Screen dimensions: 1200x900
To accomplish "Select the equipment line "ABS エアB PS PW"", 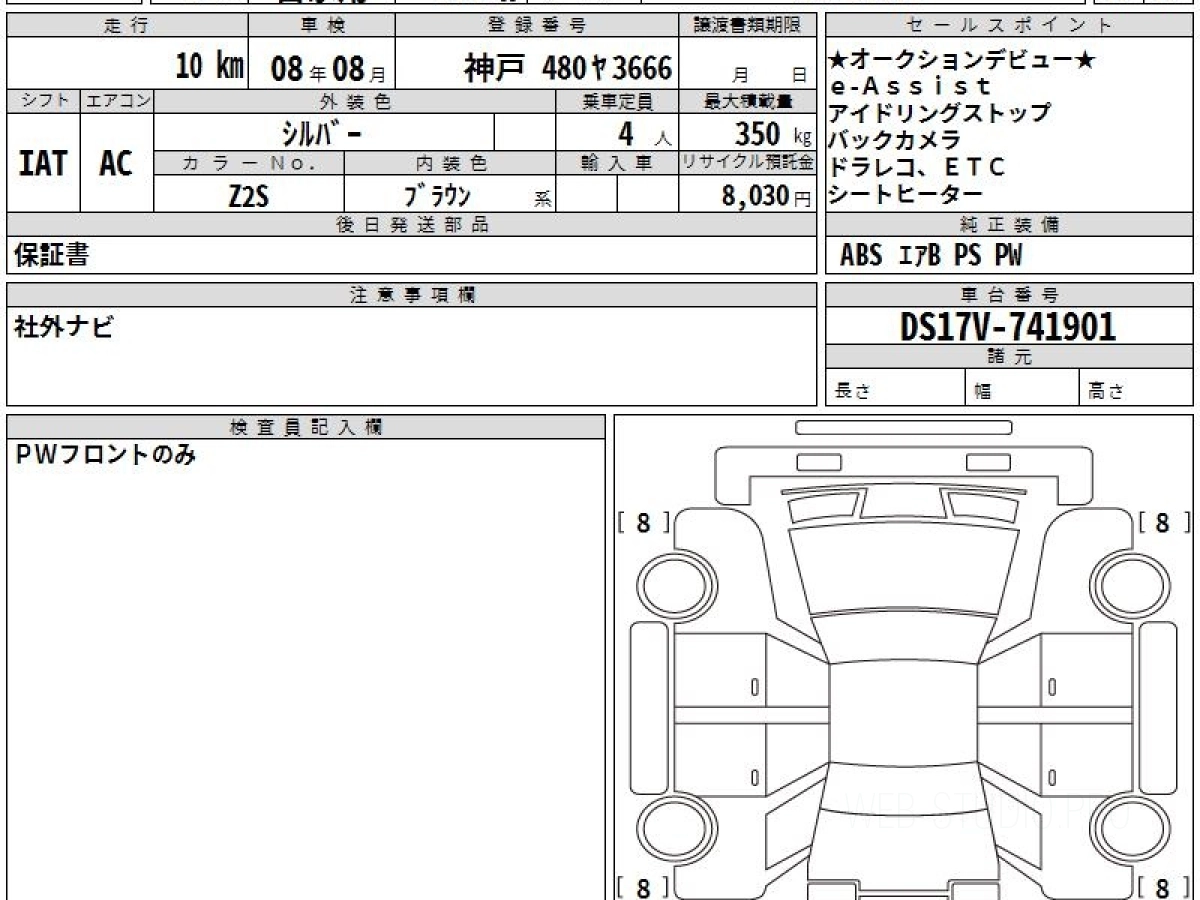I will (x=931, y=255).
